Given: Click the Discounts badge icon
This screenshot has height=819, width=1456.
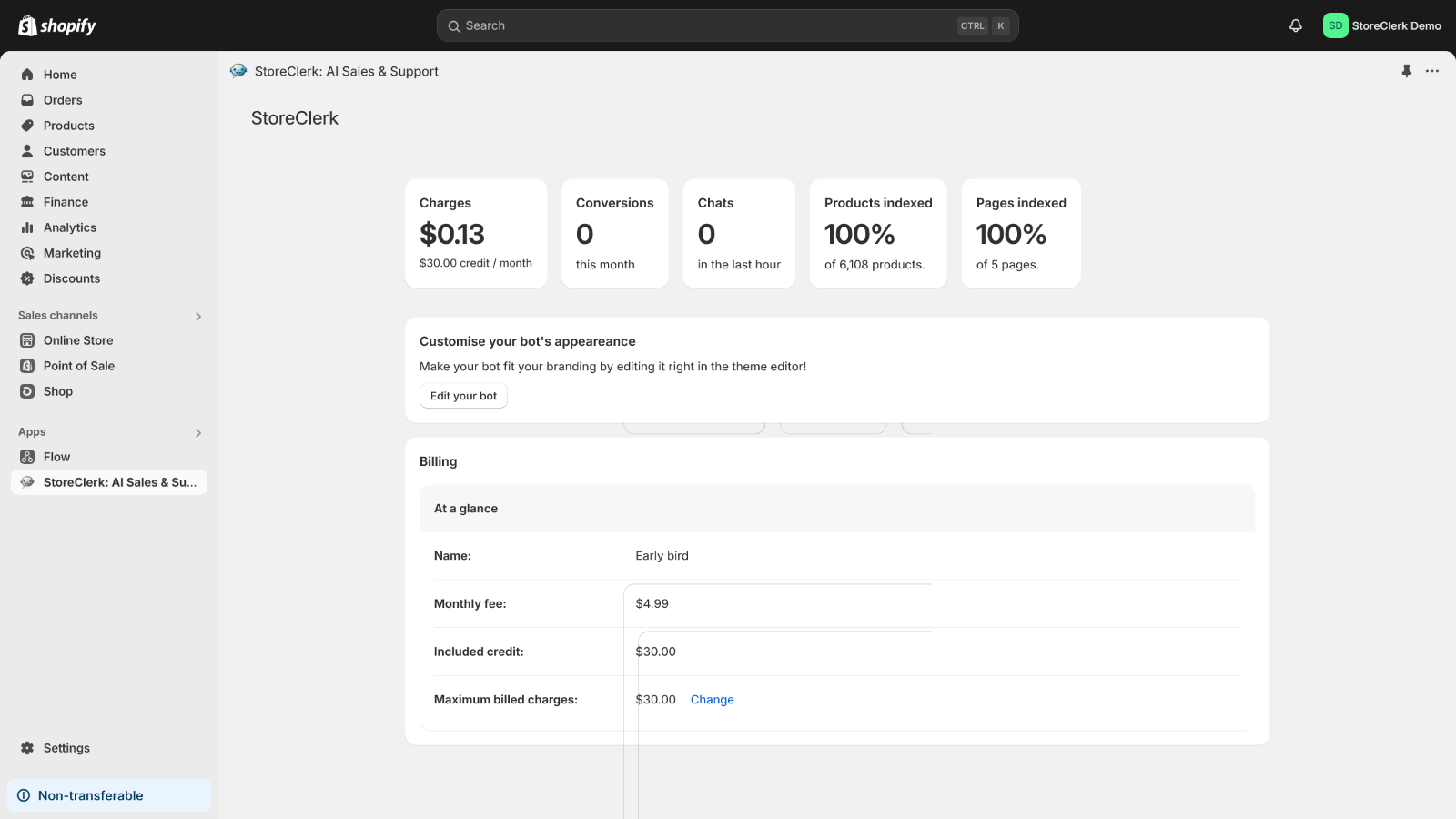Looking at the screenshot, I should pos(27,278).
